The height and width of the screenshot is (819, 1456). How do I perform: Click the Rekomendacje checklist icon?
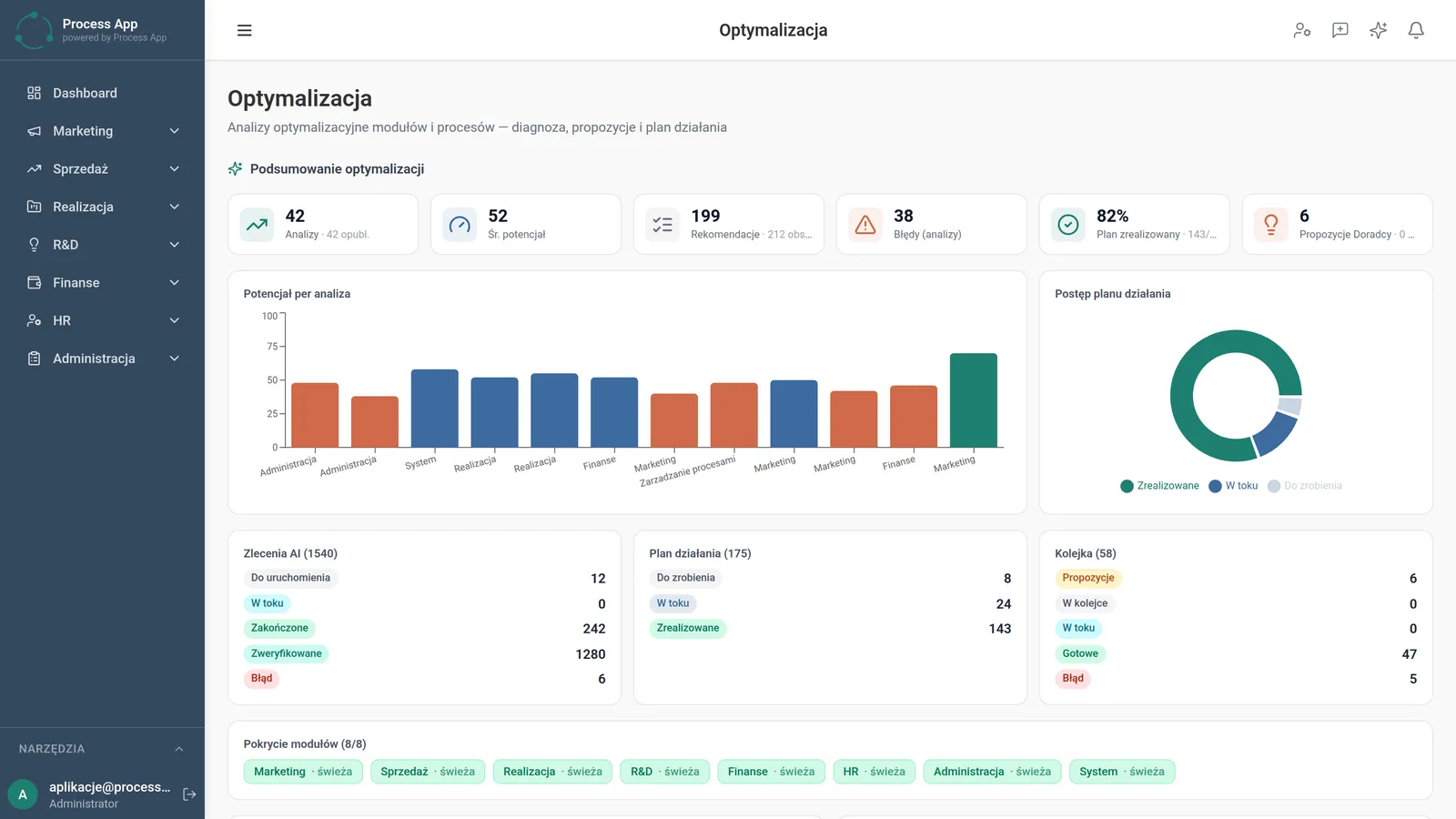click(x=663, y=224)
